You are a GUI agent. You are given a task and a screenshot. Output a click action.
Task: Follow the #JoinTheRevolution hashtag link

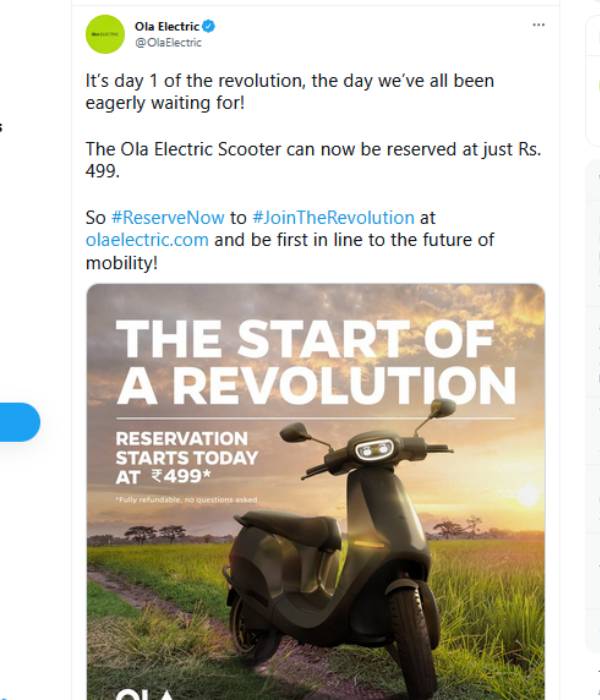pyautogui.click(x=333, y=217)
